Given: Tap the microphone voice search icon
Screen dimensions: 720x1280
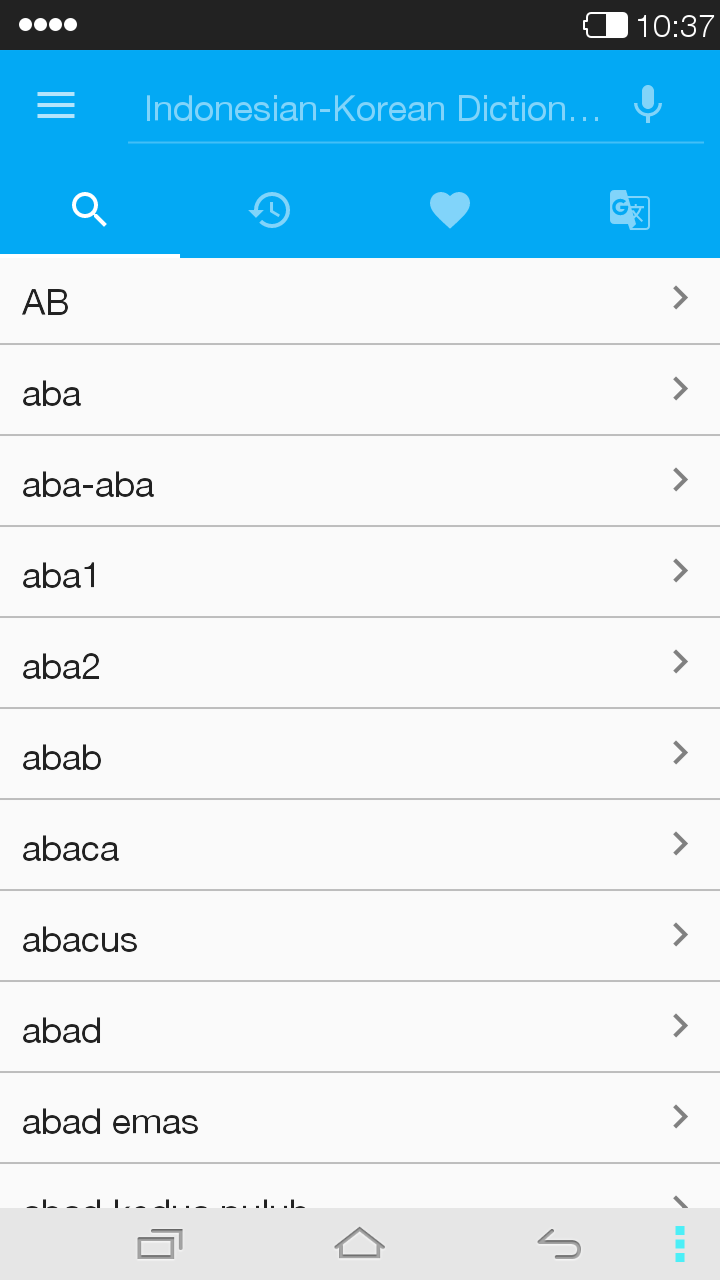Looking at the screenshot, I should pyautogui.click(x=648, y=104).
